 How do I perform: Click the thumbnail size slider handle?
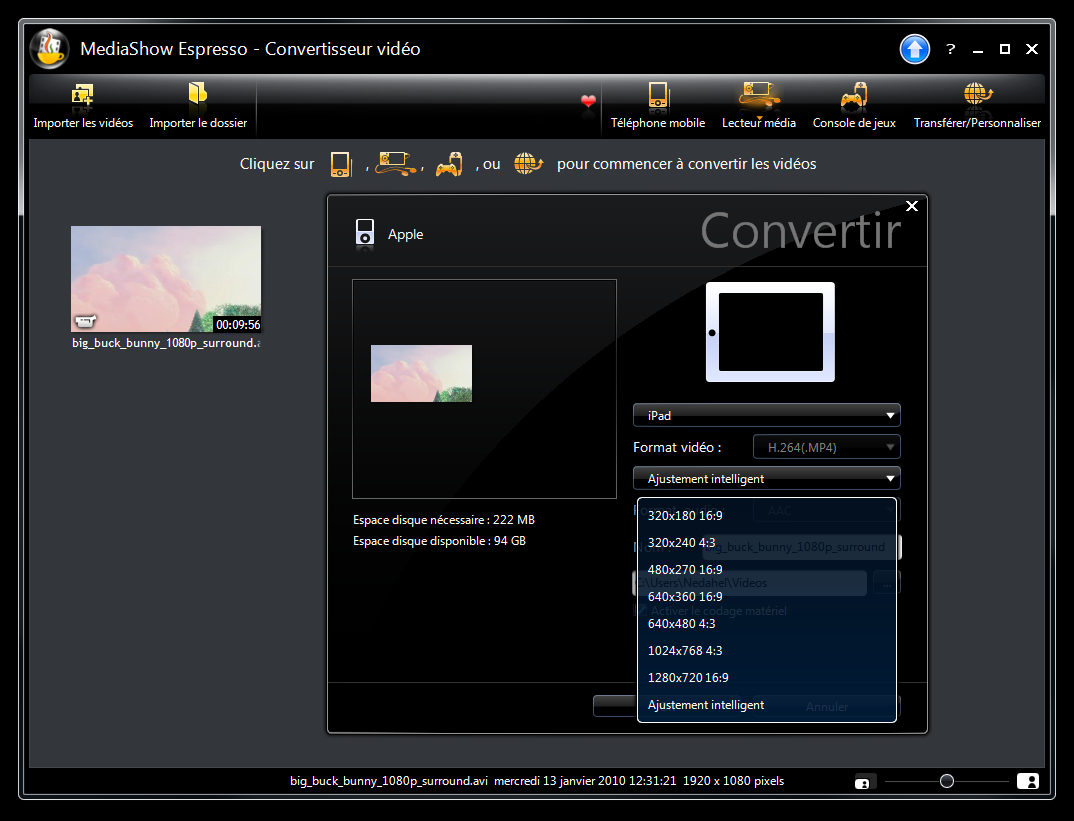[946, 781]
